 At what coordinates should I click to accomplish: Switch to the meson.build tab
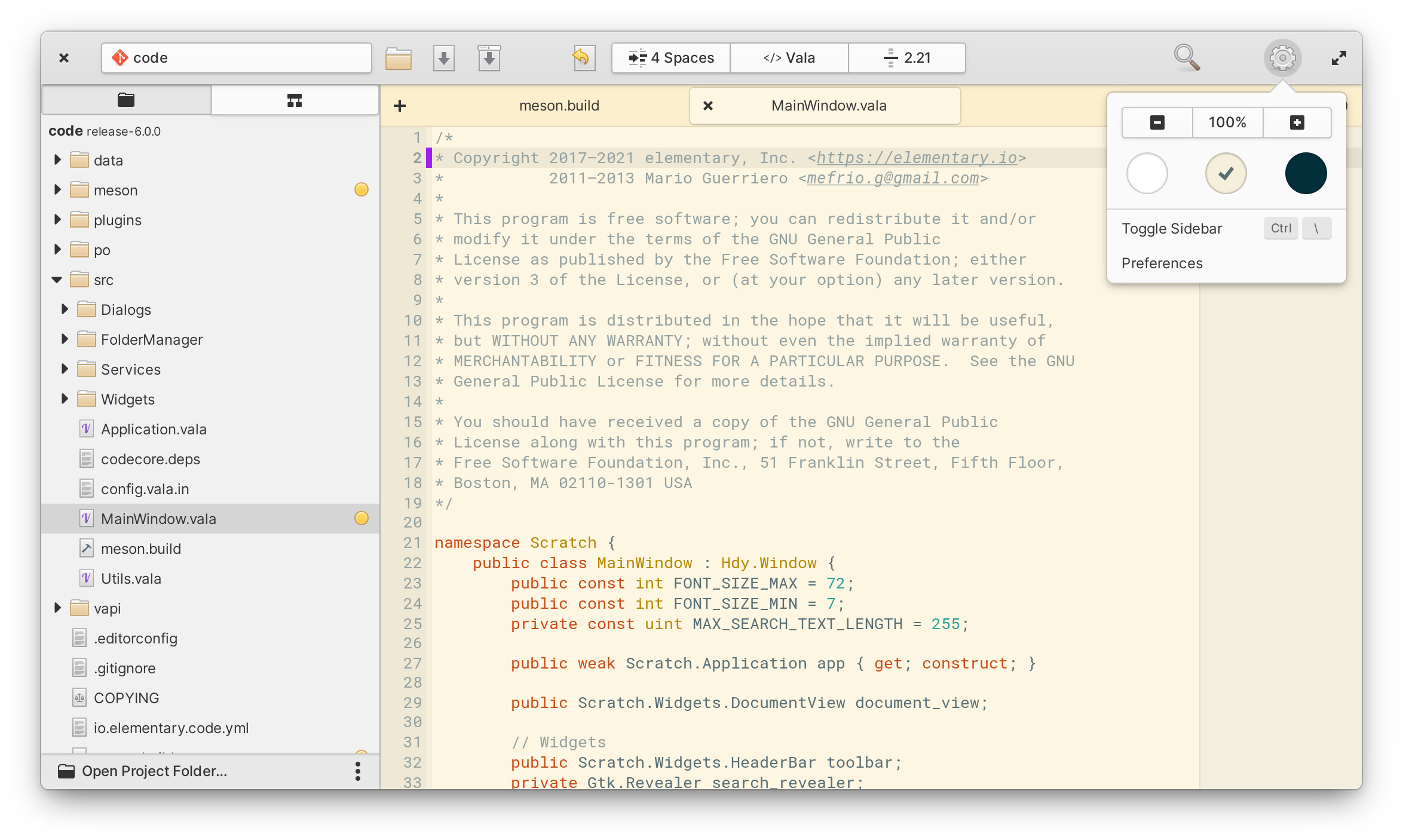pyautogui.click(x=559, y=105)
